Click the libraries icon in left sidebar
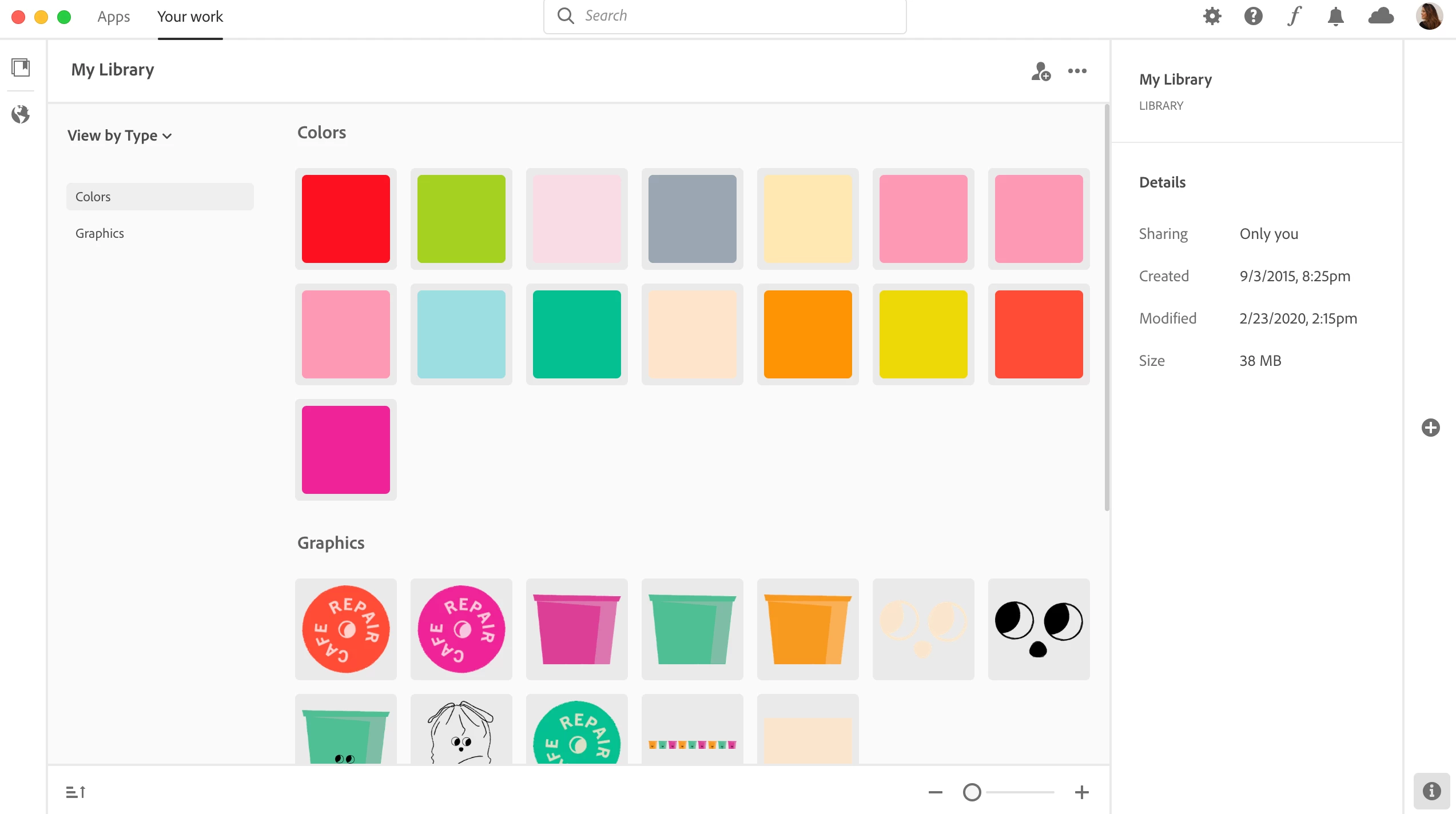Screen dimensions: 1456x814 [x=21, y=67]
